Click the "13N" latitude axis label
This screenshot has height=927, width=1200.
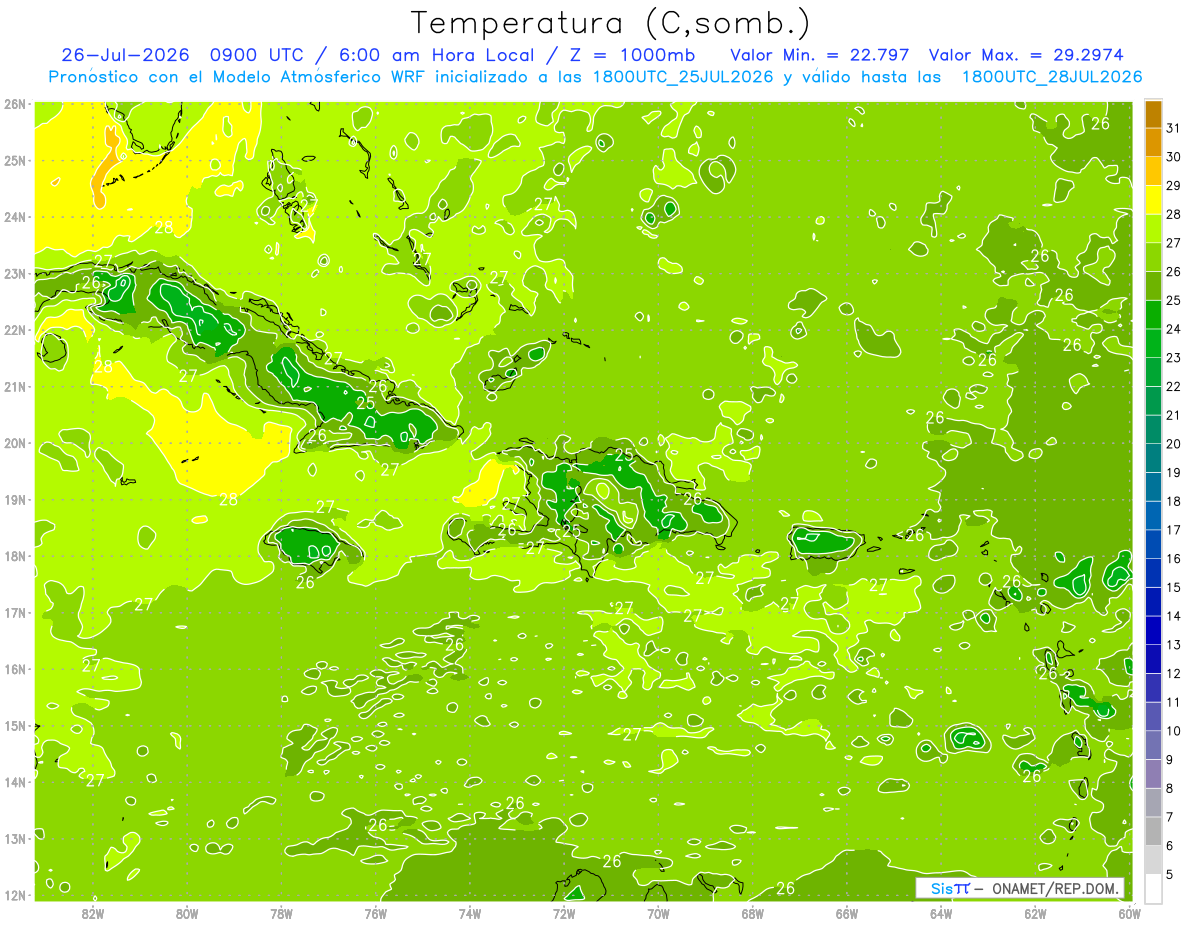click(x=15, y=838)
